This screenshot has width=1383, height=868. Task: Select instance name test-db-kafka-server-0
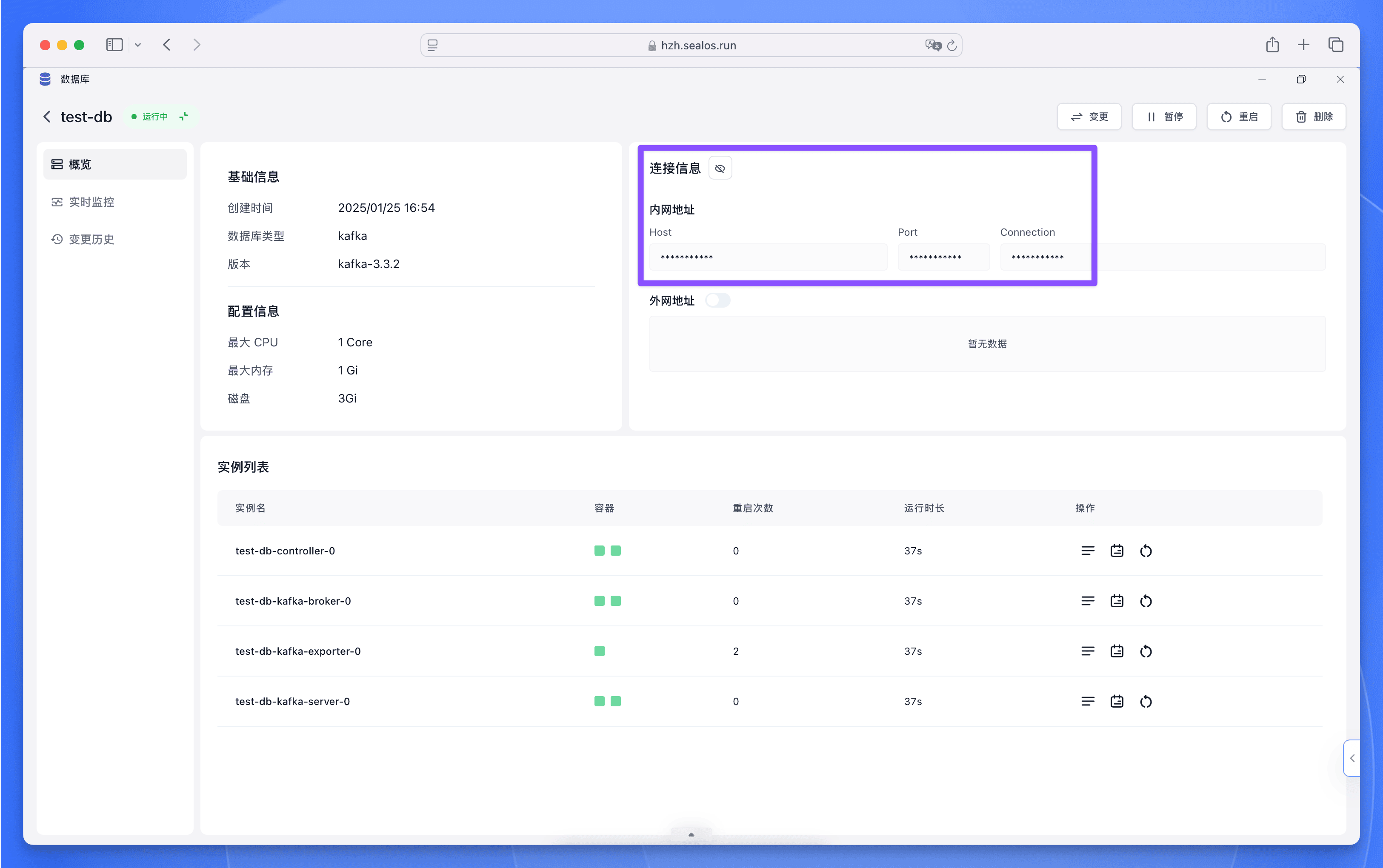pyautogui.click(x=293, y=702)
